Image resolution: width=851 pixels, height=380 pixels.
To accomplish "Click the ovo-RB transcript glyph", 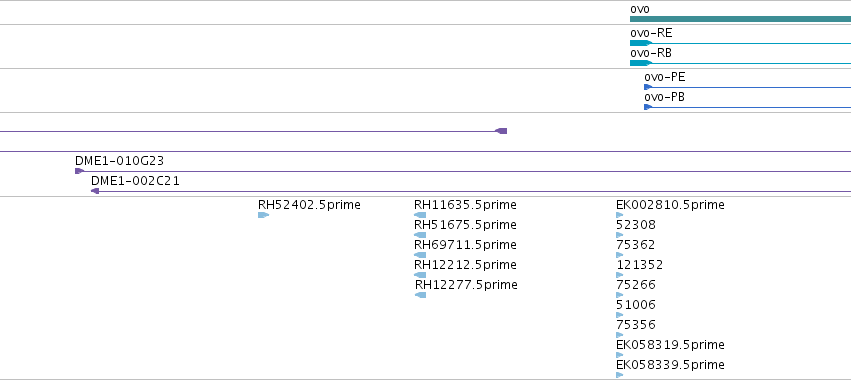I will click(740, 63).
